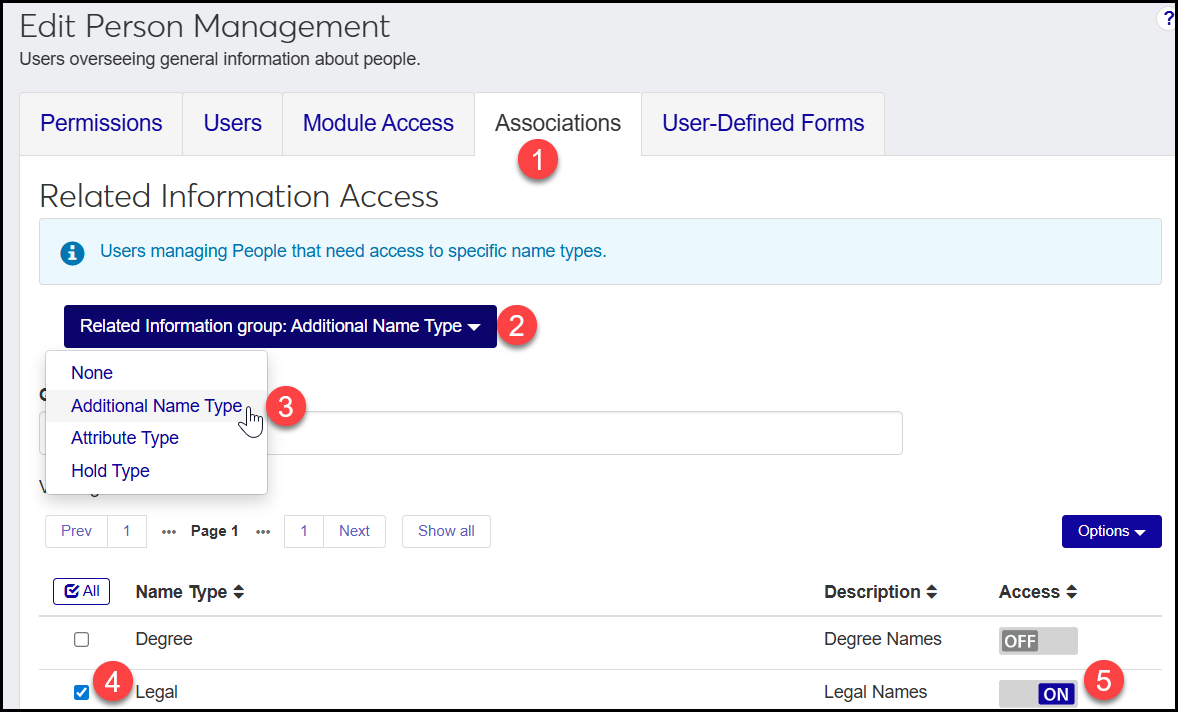Click the Page 1 indicator text
The height and width of the screenshot is (712, 1178).
click(x=214, y=531)
